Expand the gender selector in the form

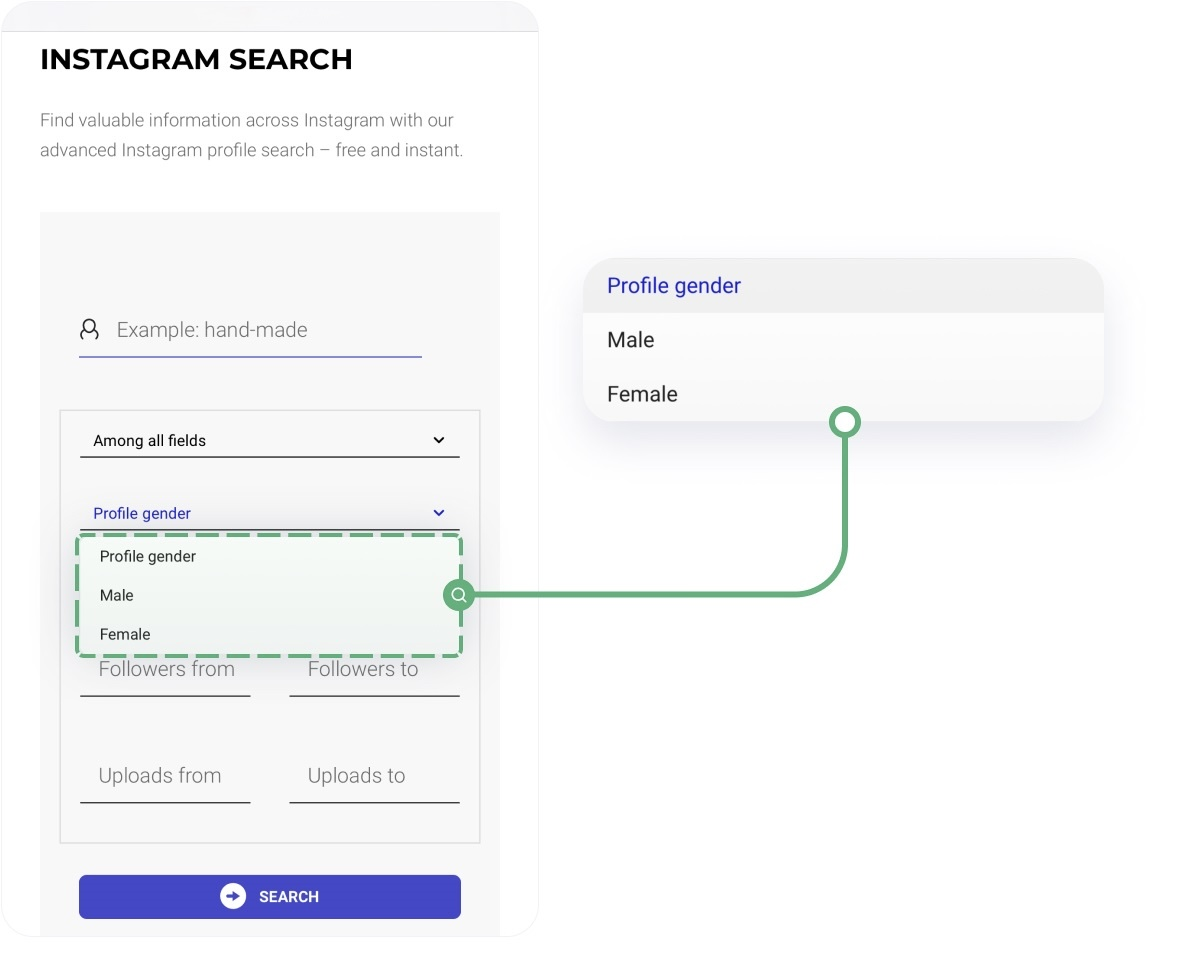point(270,513)
